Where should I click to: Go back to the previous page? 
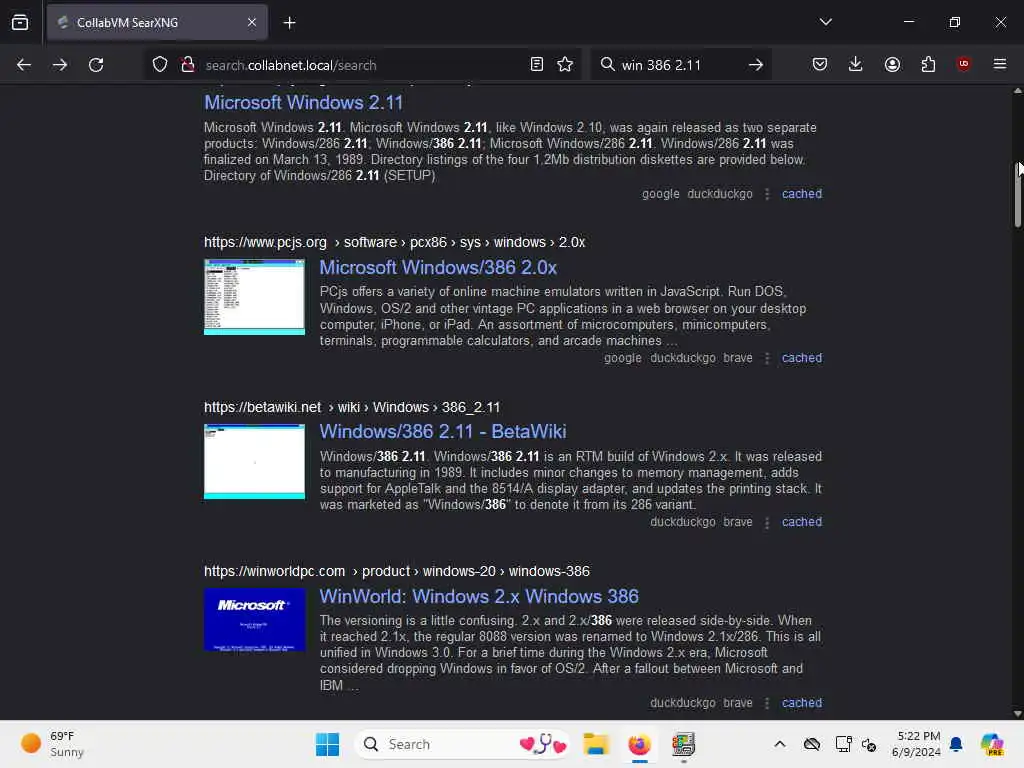pyautogui.click(x=24, y=65)
